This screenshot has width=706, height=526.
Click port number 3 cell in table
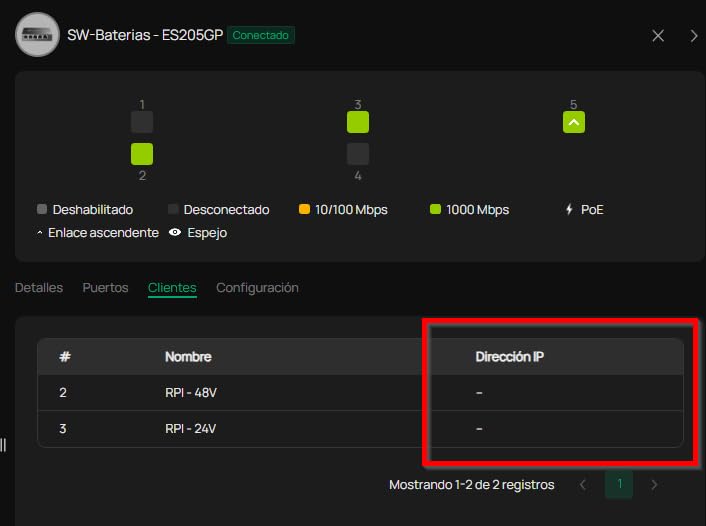click(63, 429)
